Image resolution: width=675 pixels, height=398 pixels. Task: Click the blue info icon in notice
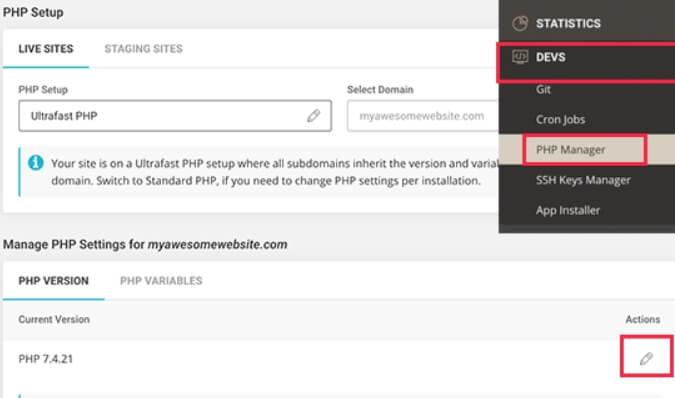click(36, 163)
